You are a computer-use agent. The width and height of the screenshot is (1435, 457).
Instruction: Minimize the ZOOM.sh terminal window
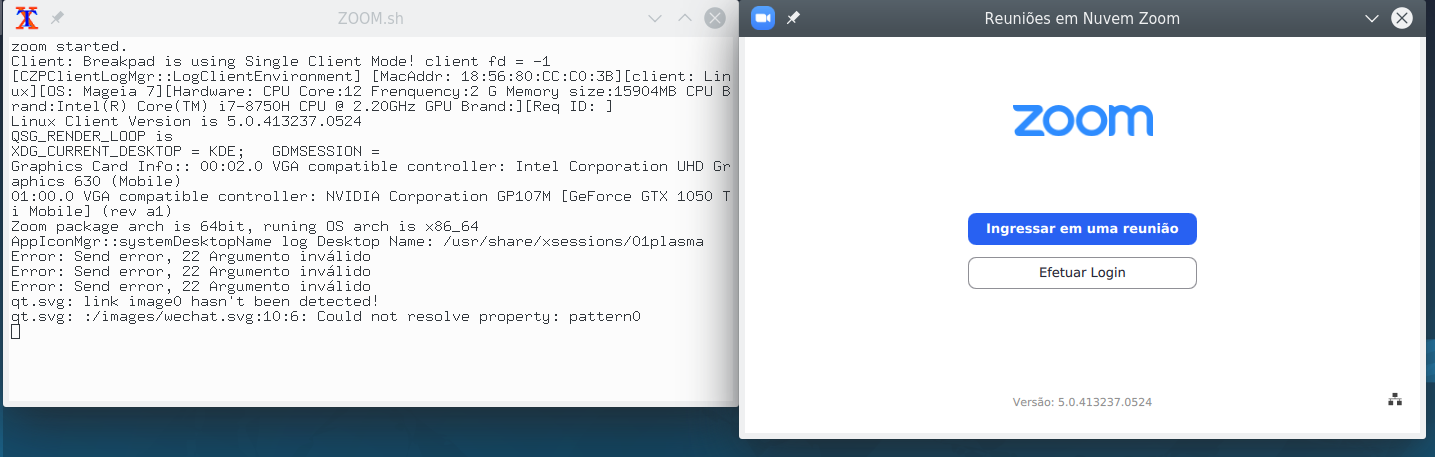[x=654, y=18]
